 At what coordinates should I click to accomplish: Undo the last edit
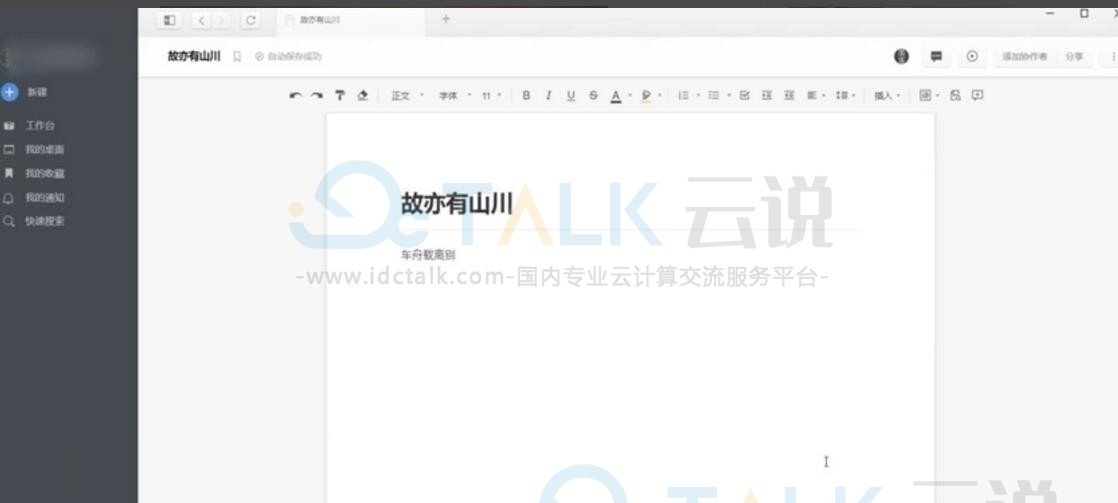coord(295,96)
